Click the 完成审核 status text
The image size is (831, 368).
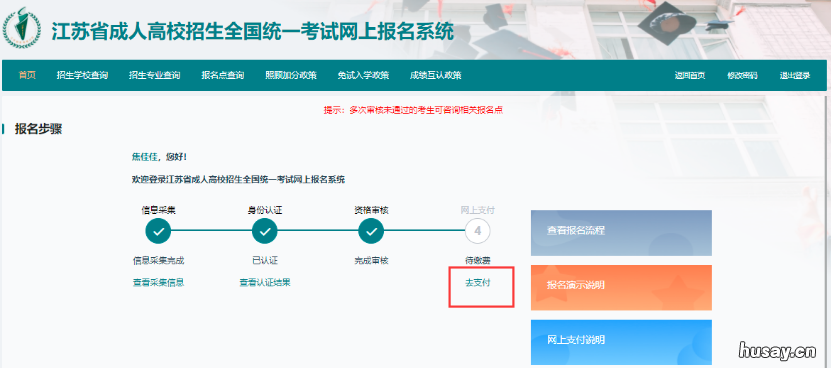tap(372, 260)
